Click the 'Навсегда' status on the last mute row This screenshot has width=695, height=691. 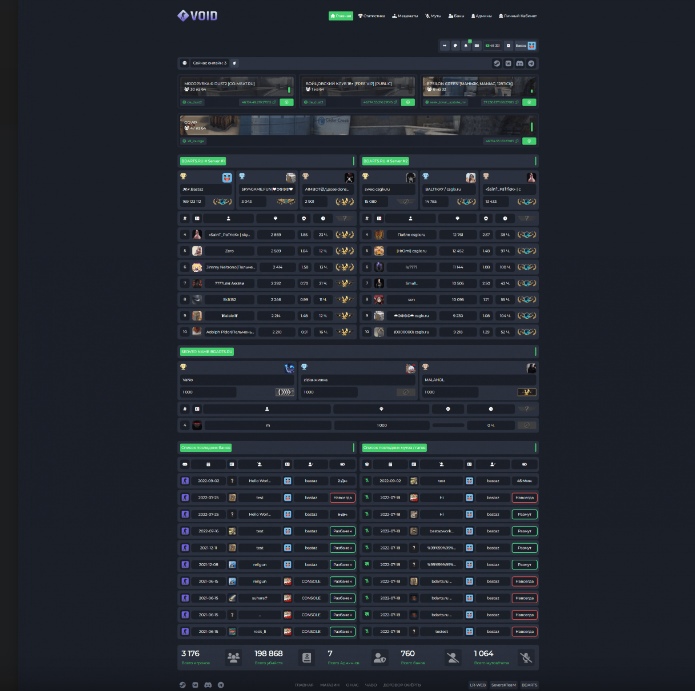pos(524,632)
